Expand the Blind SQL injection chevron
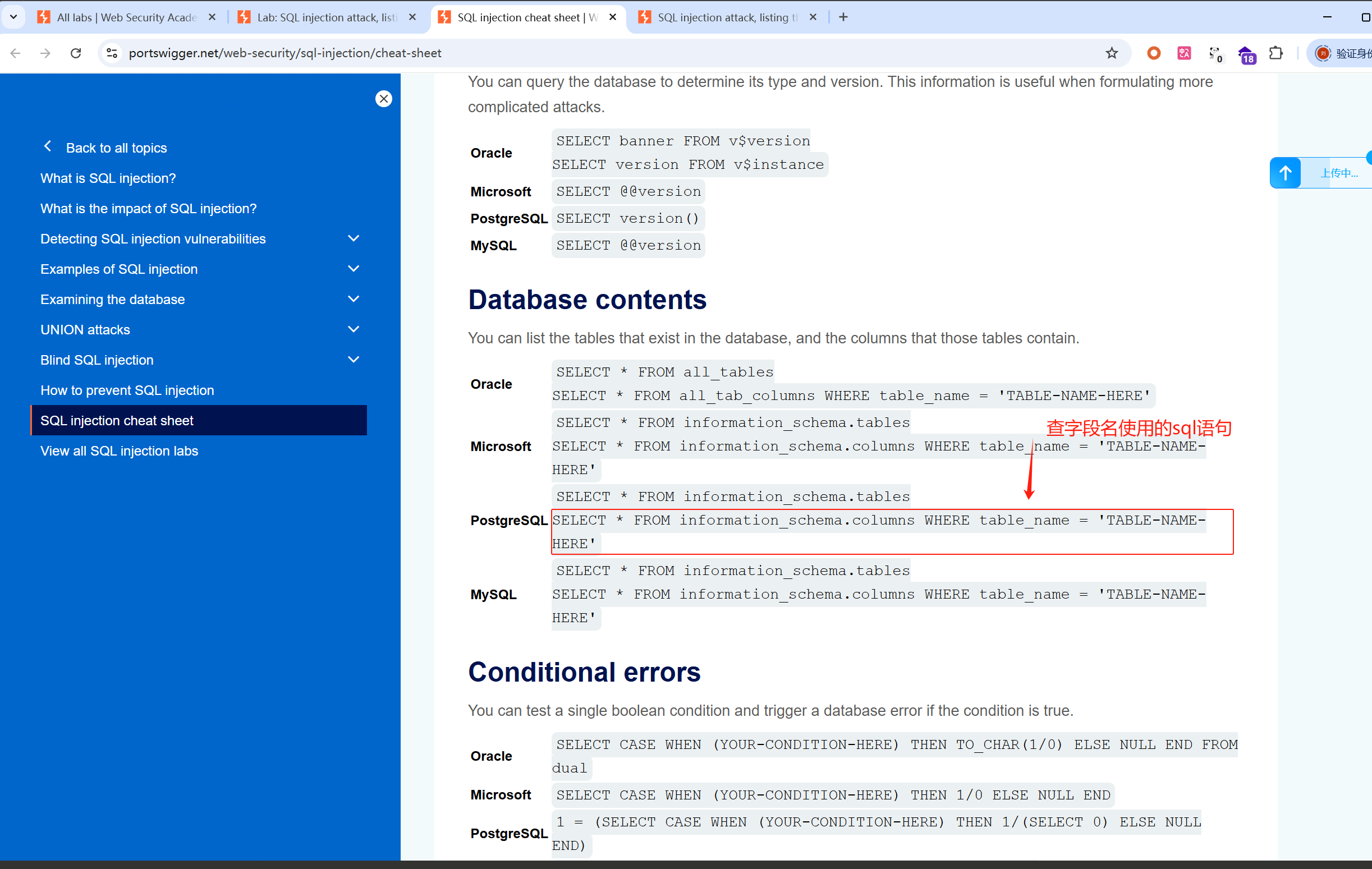1372x869 pixels. 354,360
